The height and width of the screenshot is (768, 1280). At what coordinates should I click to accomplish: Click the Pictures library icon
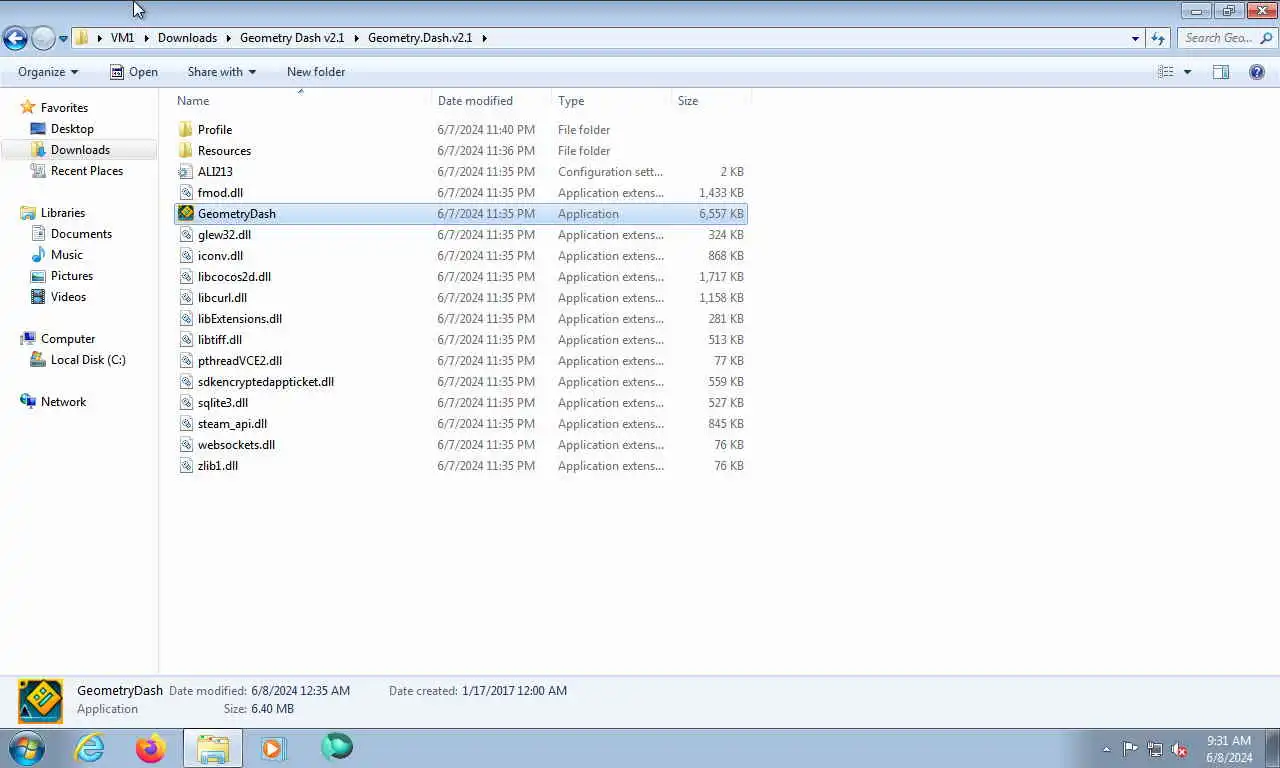tap(38, 276)
